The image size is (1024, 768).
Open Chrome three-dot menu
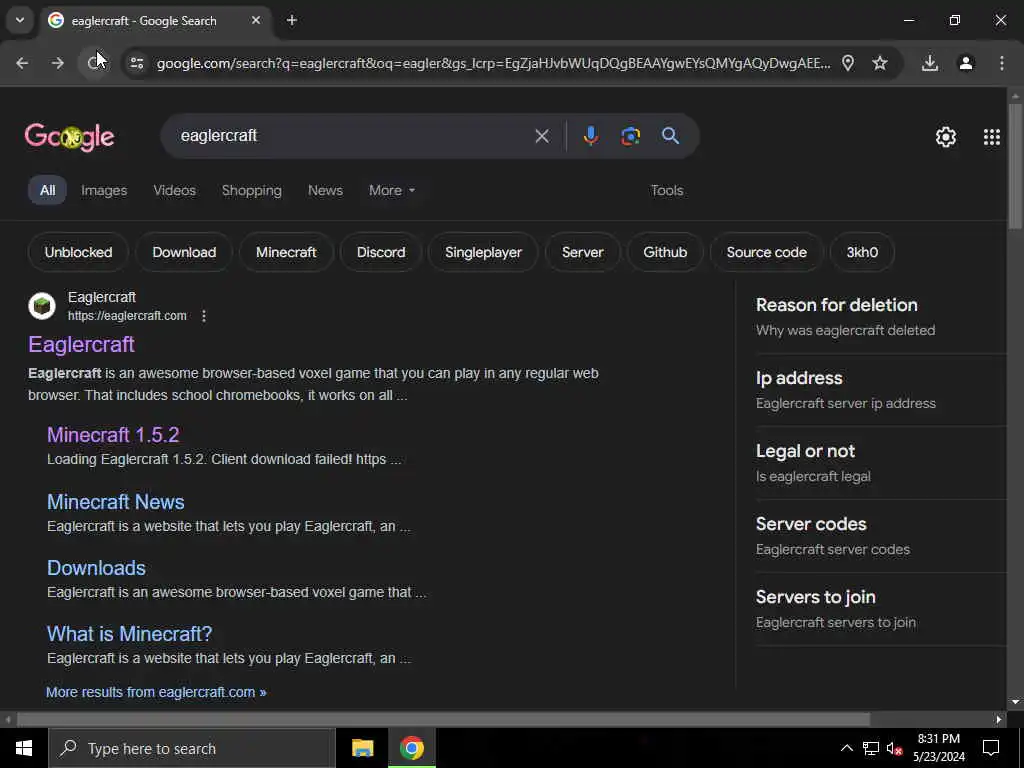pos(1002,63)
